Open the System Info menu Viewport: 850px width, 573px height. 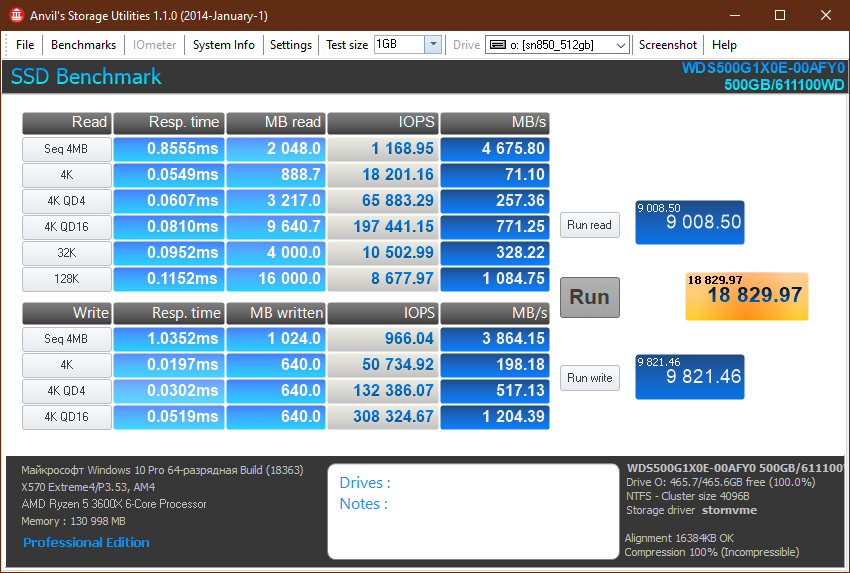point(223,45)
